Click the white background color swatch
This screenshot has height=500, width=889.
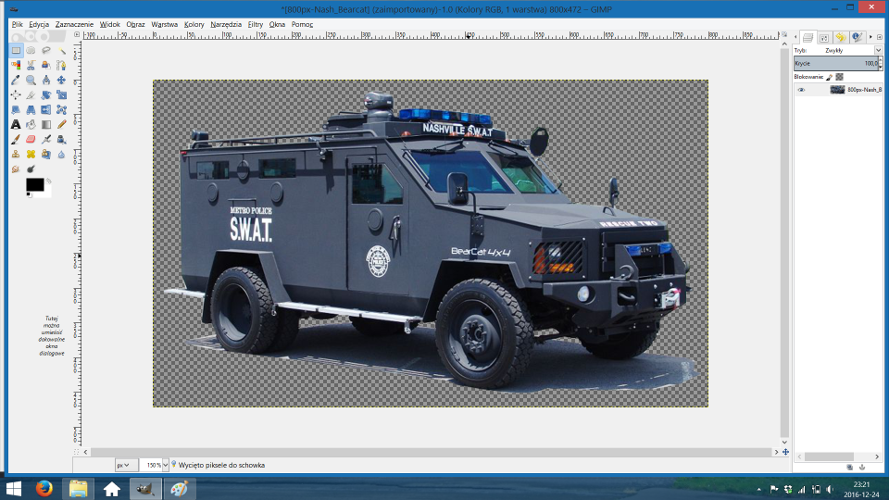click(46, 192)
